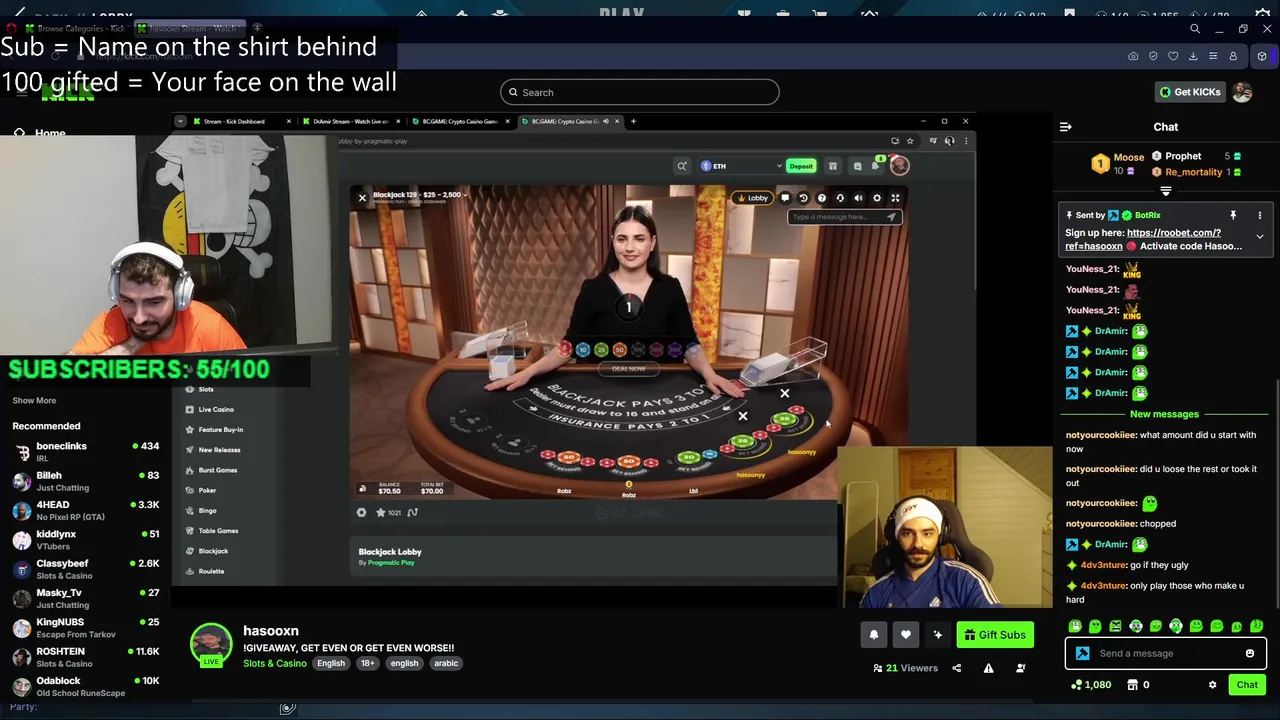
Task: Open the blackjack game history icon
Action: tap(803, 198)
